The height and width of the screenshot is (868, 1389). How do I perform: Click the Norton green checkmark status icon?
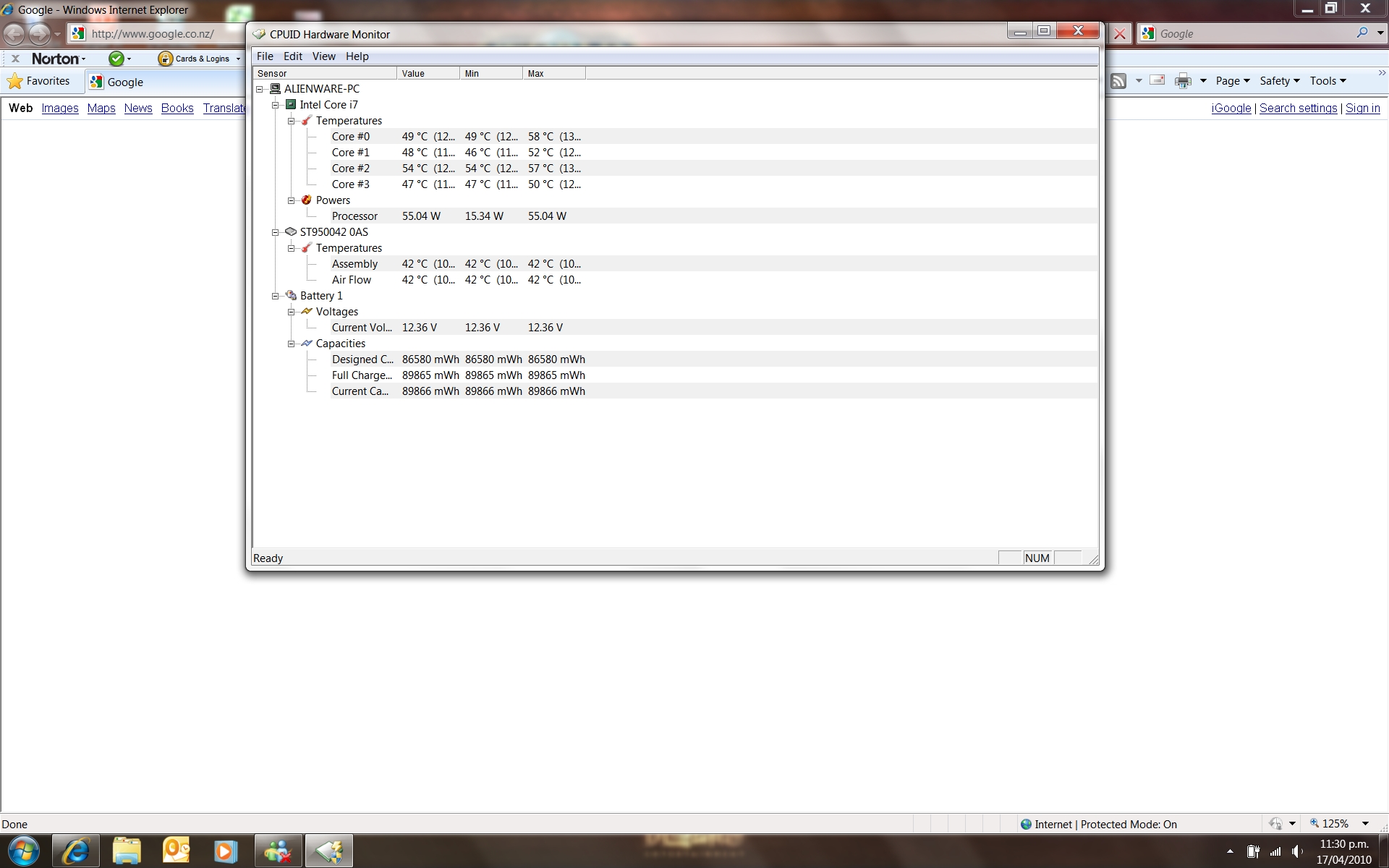tap(116, 59)
